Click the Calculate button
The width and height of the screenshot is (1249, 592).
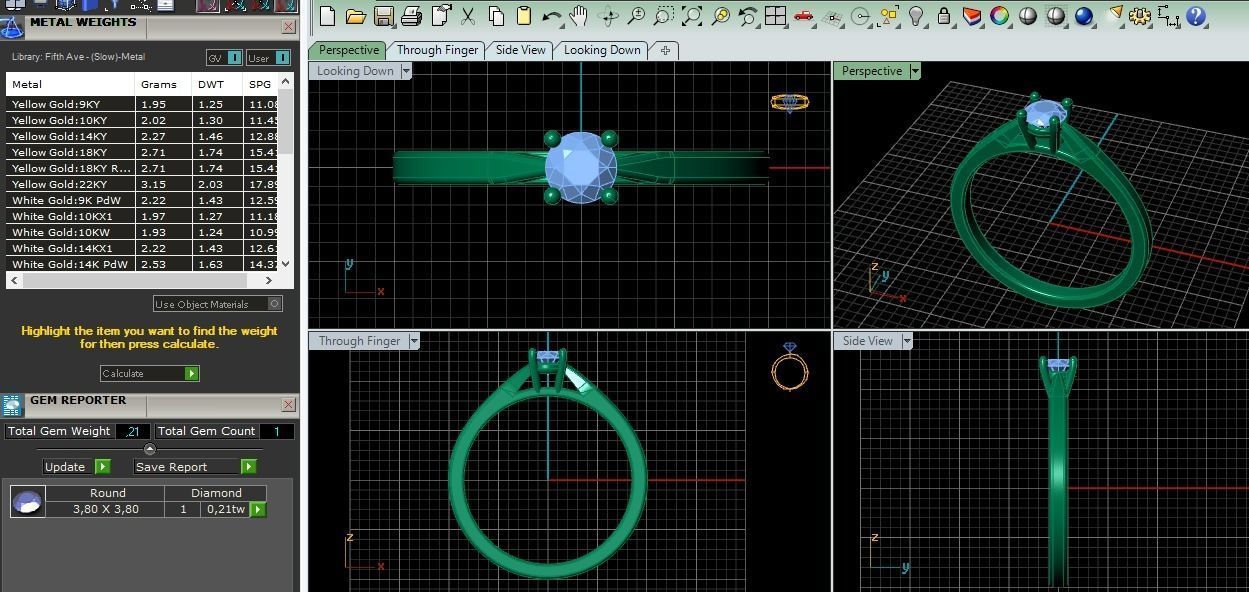[x=150, y=373]
